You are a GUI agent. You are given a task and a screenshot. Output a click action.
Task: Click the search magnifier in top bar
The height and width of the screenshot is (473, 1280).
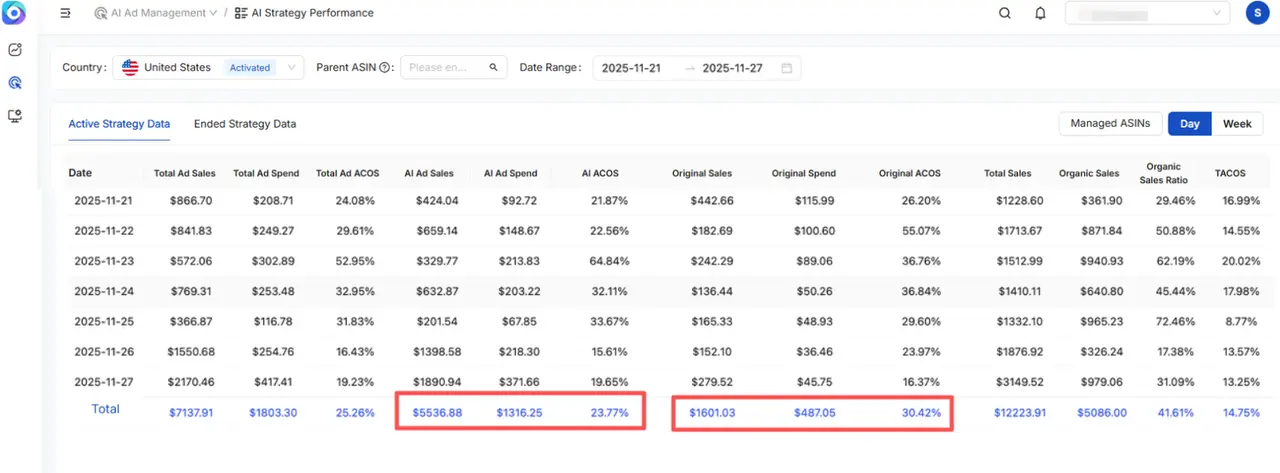pos(1005,13)
